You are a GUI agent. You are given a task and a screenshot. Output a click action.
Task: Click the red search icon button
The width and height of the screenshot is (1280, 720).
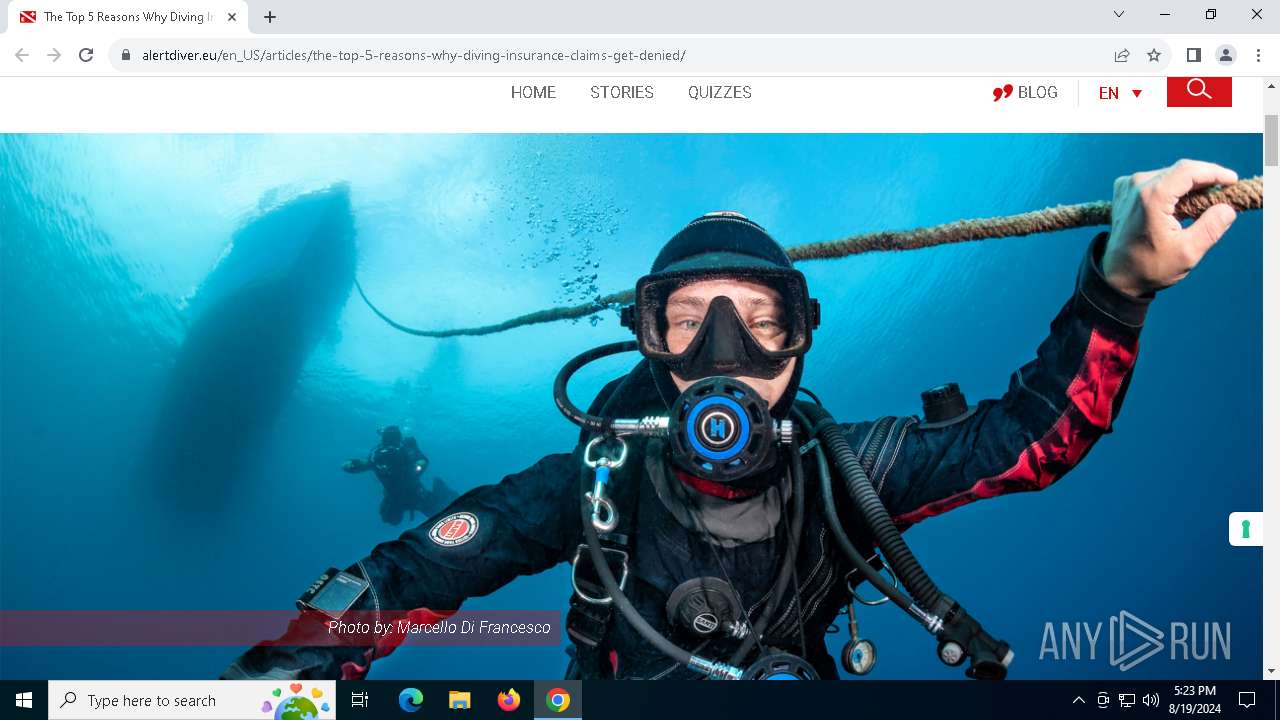pyautogui.click(x=1199, y=91)
